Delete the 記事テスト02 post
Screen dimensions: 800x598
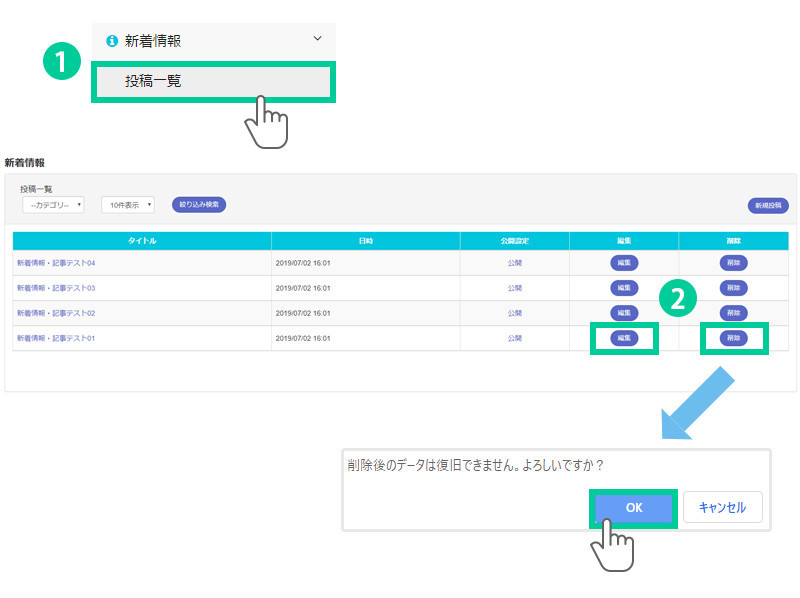point(733,313)
